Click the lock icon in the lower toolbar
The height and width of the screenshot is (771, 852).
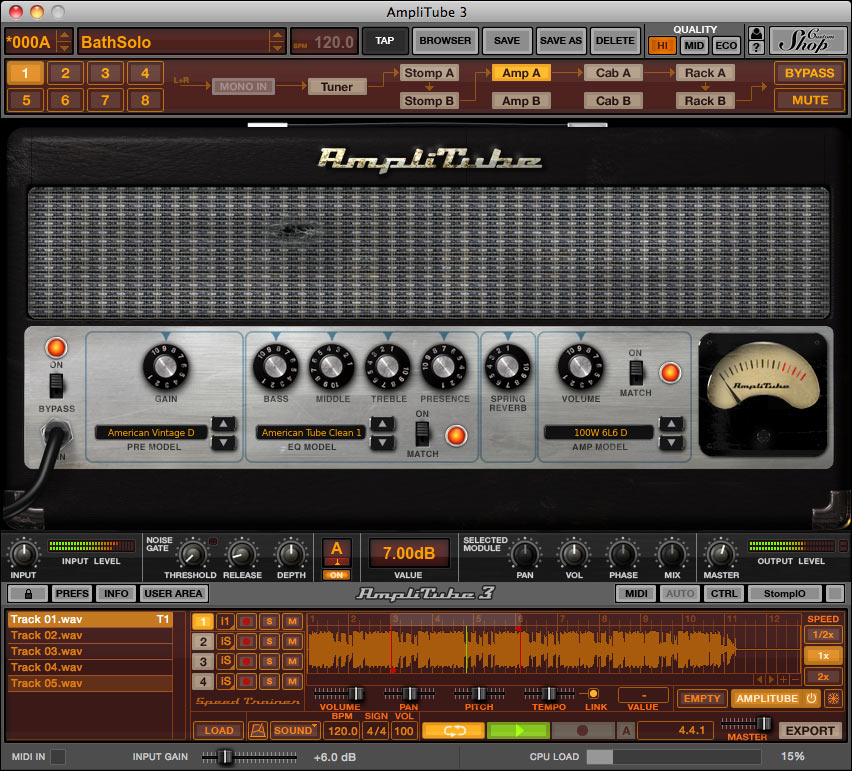(x=26, y=593)
